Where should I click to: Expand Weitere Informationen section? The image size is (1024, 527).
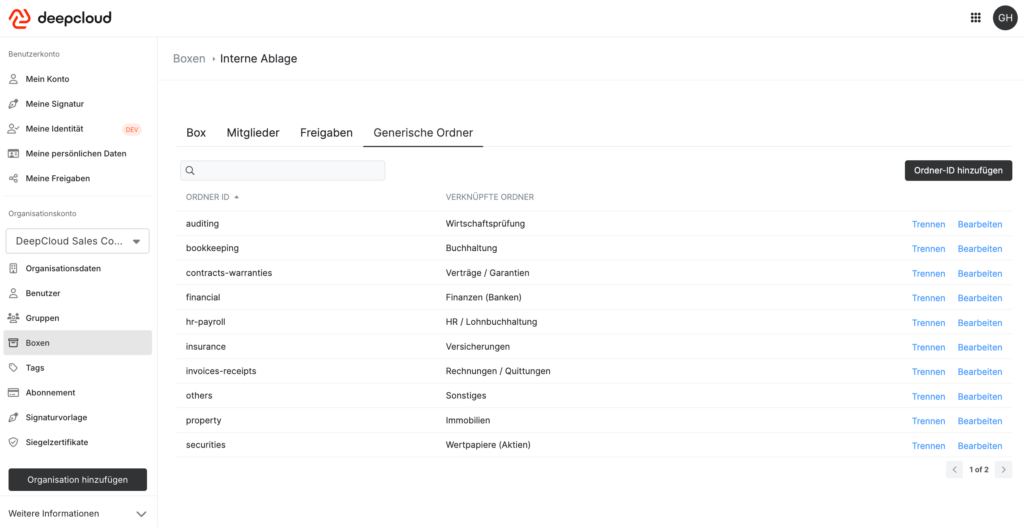click(x=77, y=513)
